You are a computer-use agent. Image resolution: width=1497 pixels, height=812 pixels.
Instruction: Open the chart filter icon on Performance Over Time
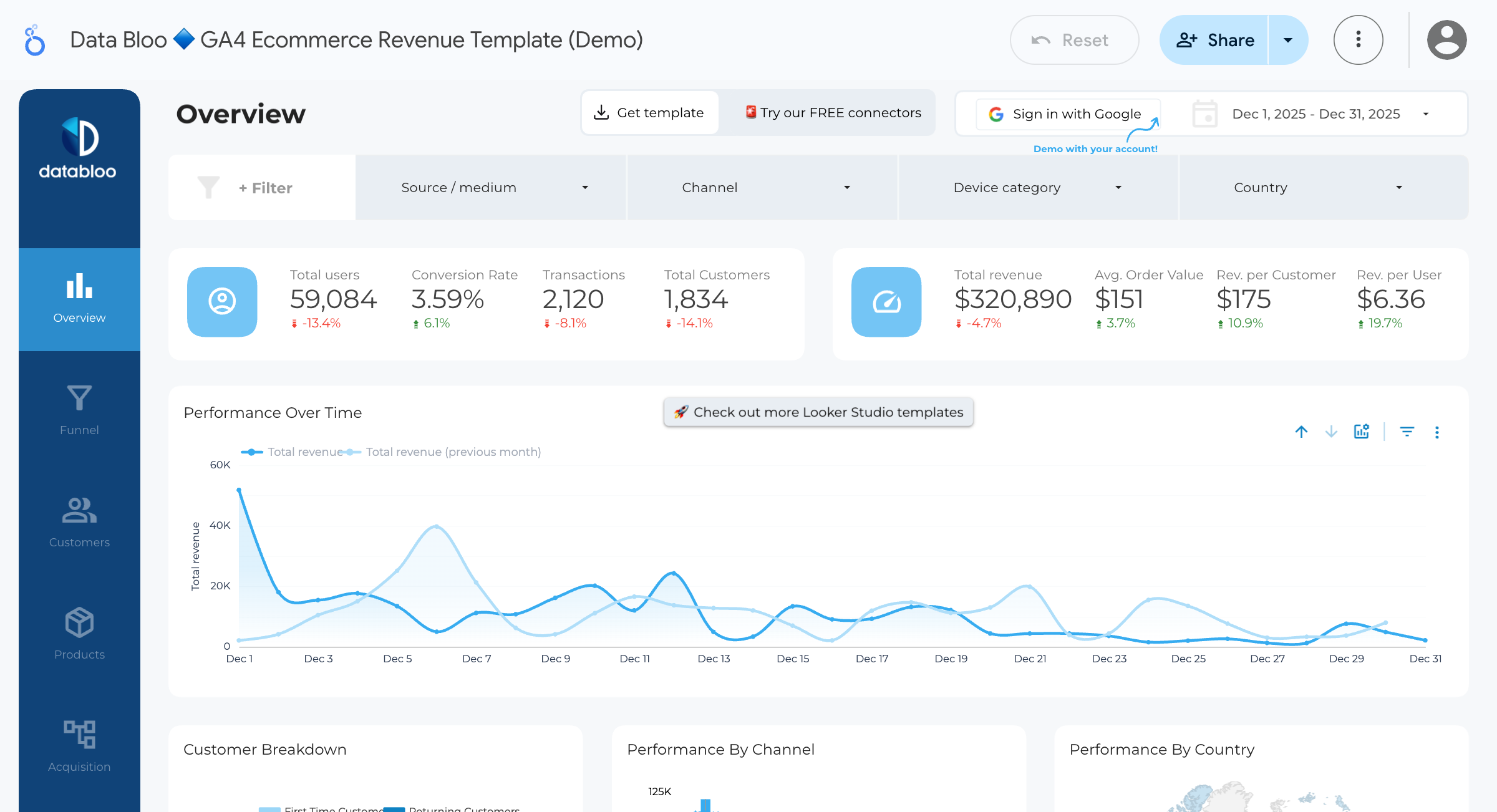coord(1407,431)
